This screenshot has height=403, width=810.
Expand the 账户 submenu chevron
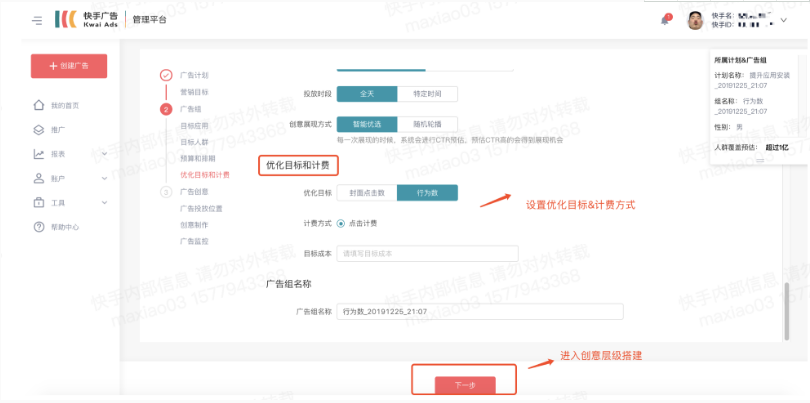[104, 178]
